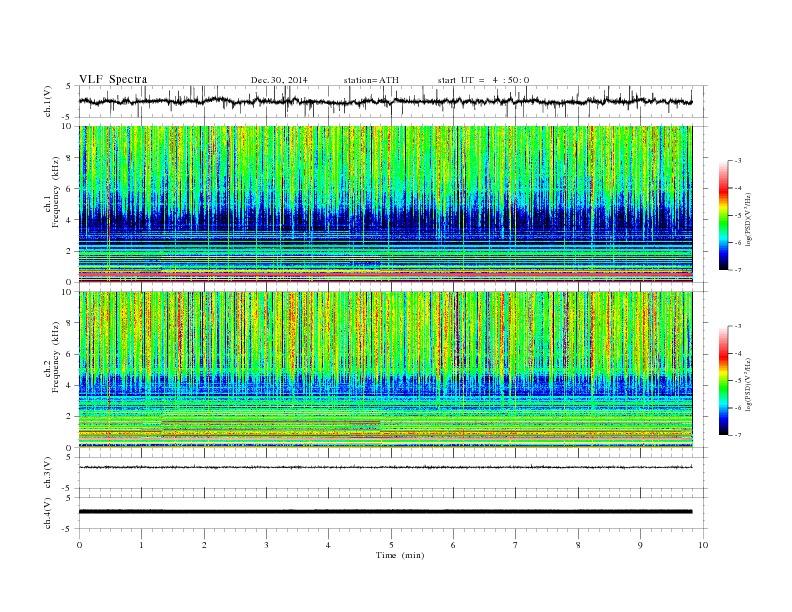Click the "10" kHz tick on ch.1 spectrogram
This screenshot has height=612, width=792.
click(69, 126)
